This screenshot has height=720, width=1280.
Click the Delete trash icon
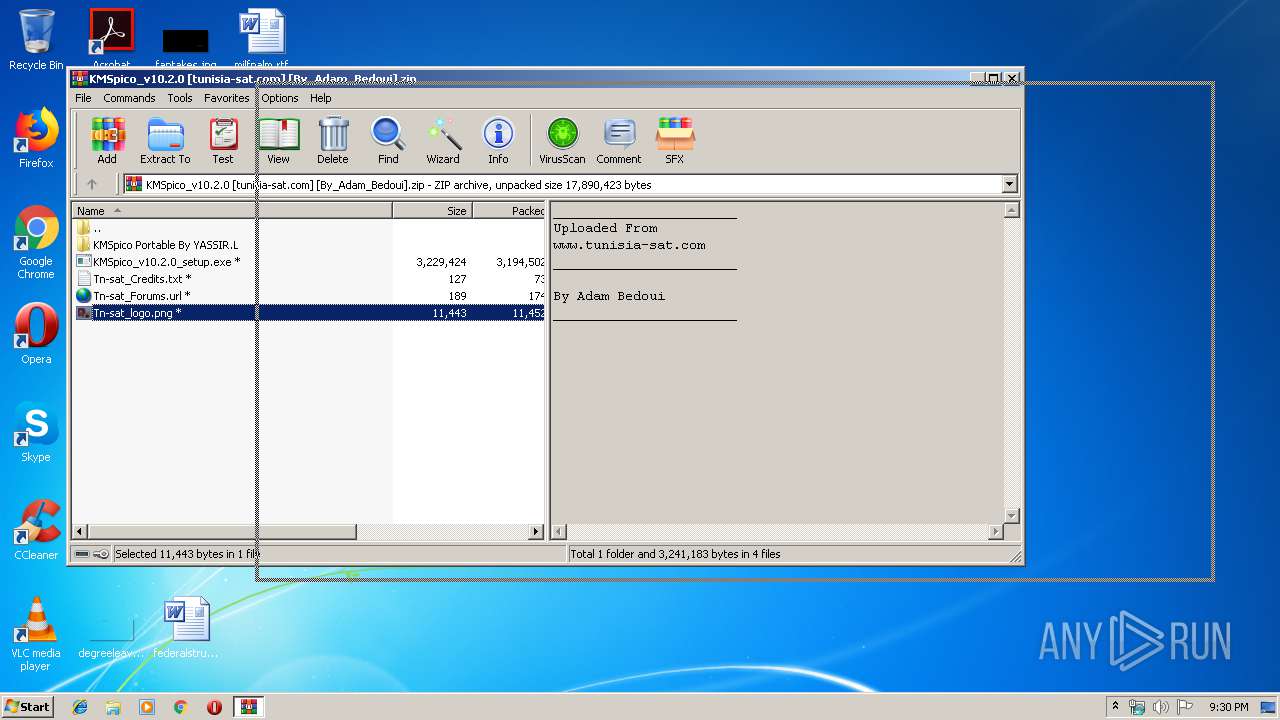(x=333, y=140)
